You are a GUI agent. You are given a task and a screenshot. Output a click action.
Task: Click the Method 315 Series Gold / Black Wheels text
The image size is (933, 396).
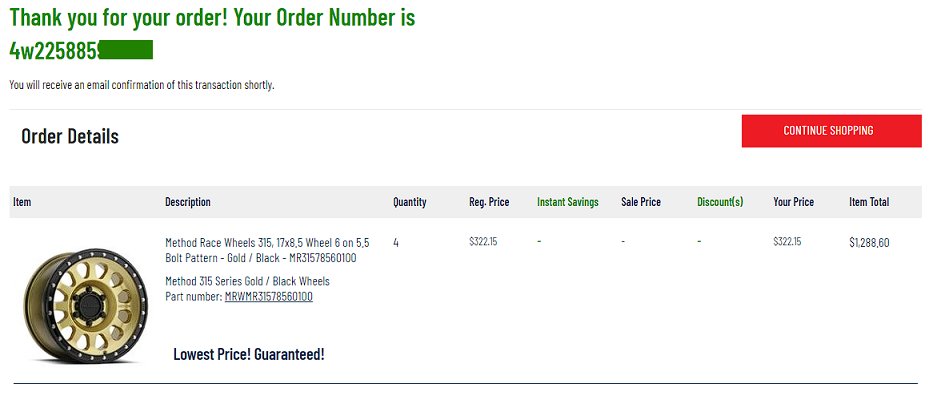[x=247, y=281]
